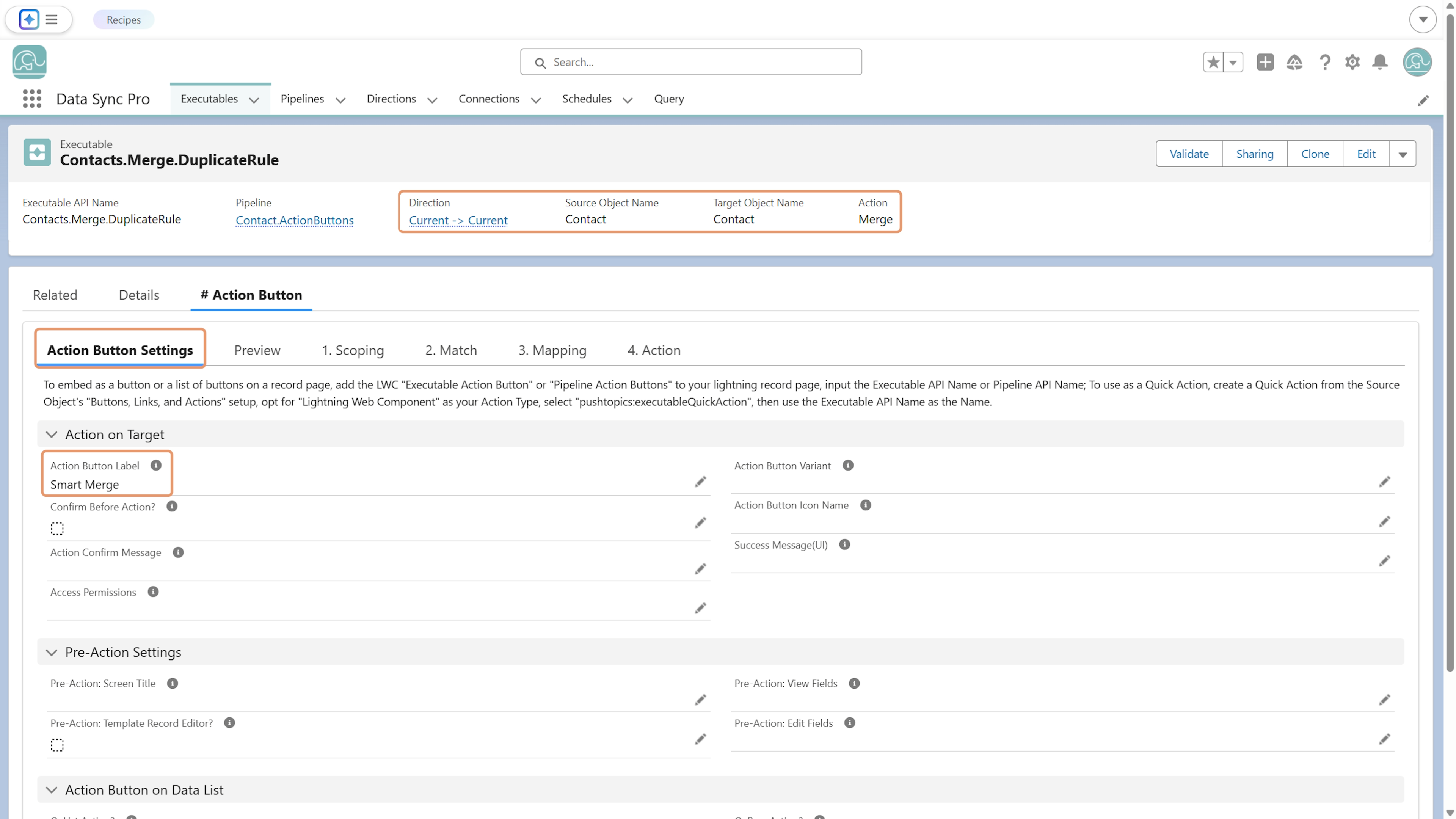Expand the Schedules tab dropdown
1456x819 pixels.
click(628, 100)
